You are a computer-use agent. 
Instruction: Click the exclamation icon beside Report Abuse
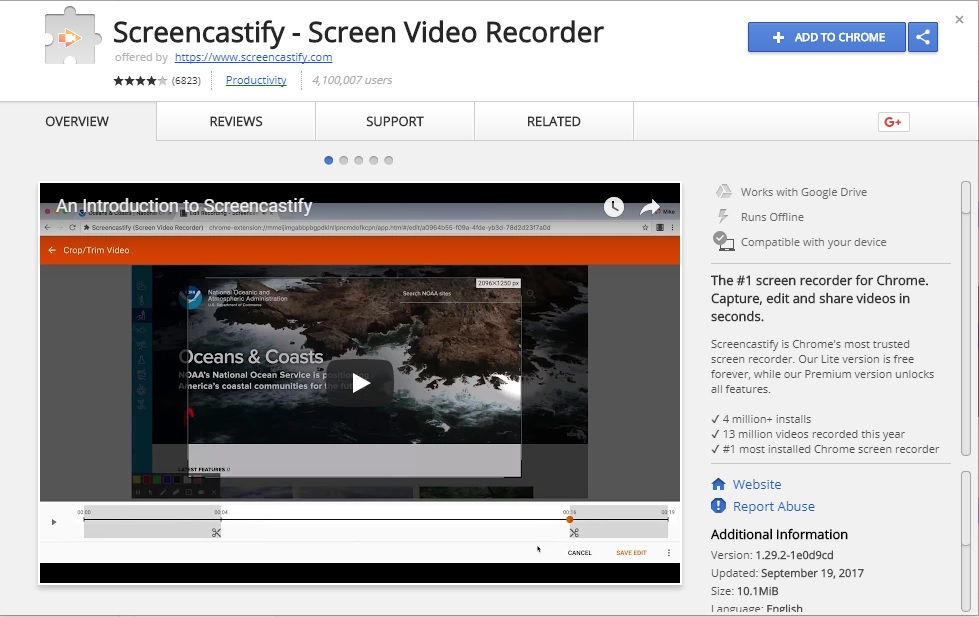719,506
